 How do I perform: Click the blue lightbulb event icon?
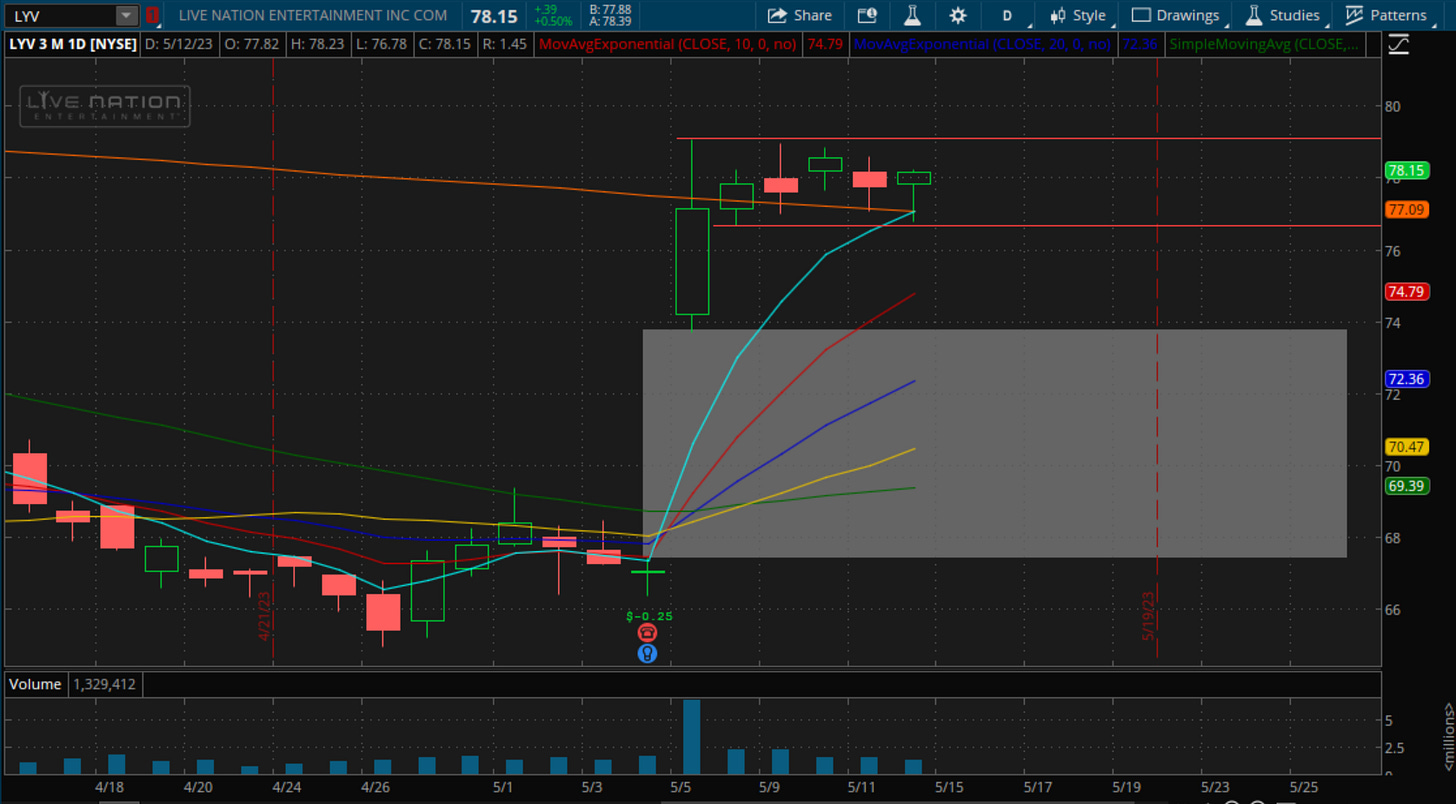pos(647,654)
